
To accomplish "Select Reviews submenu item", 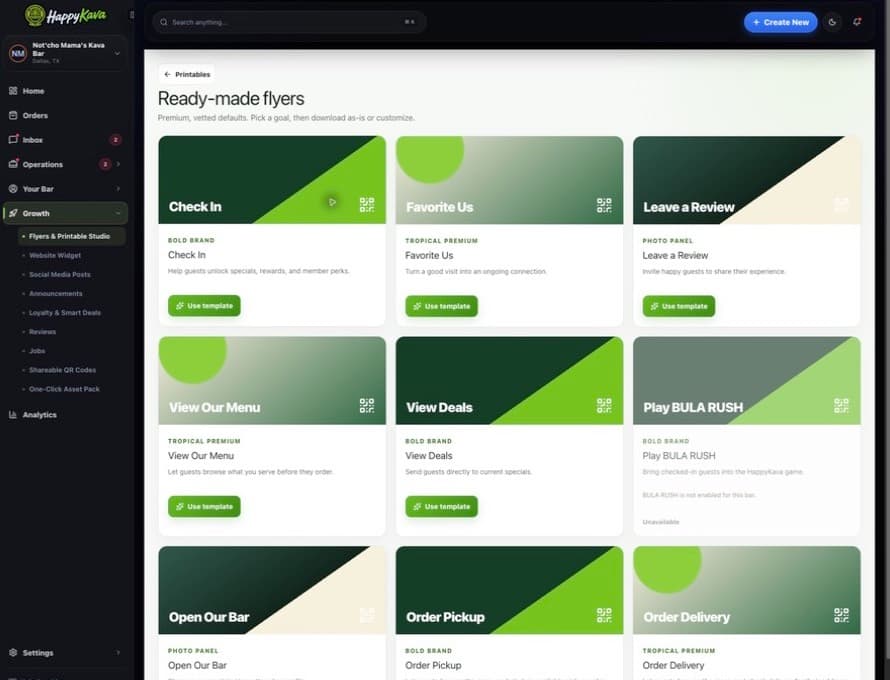I will [43, 332].
